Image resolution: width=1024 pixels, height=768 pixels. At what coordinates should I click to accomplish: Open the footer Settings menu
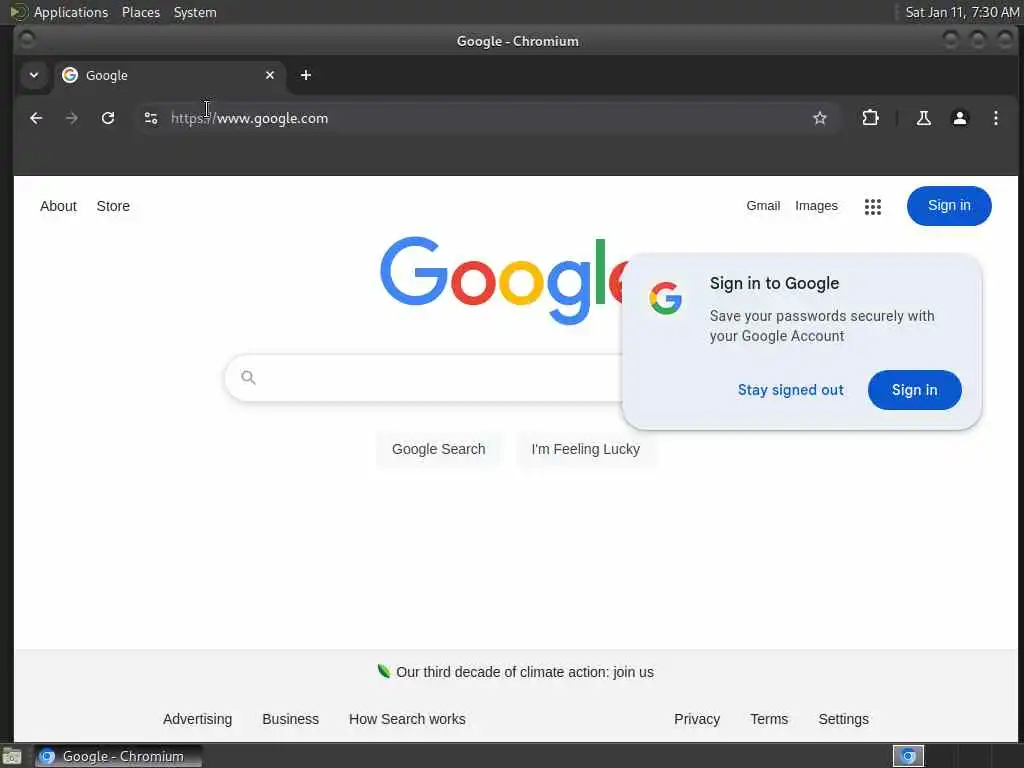[843, 719]
